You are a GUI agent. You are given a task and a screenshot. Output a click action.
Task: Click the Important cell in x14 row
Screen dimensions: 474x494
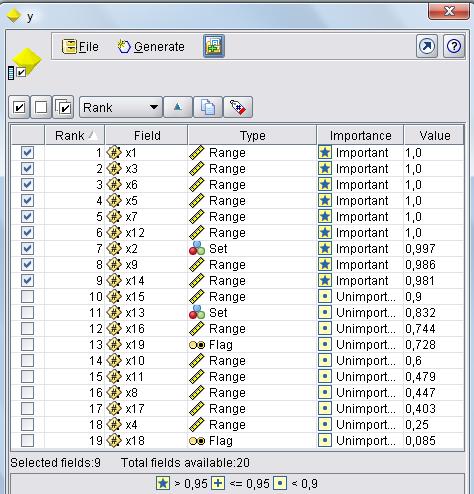[360, 281]
